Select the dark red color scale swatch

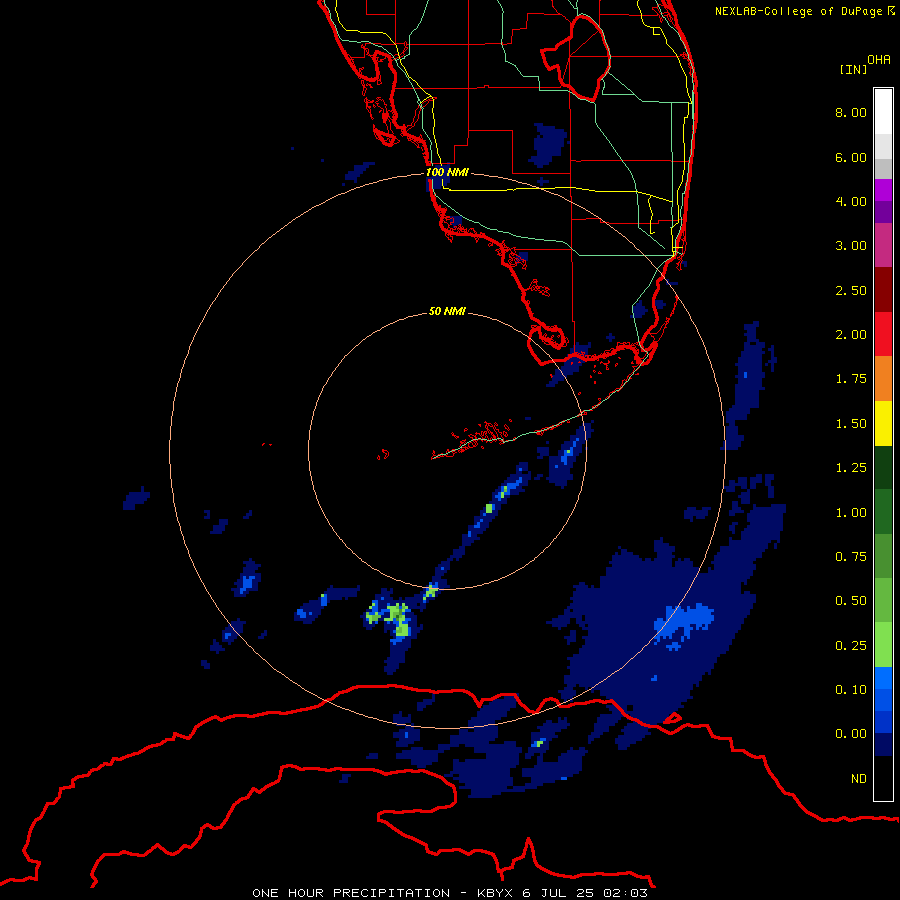click(883, 290)
